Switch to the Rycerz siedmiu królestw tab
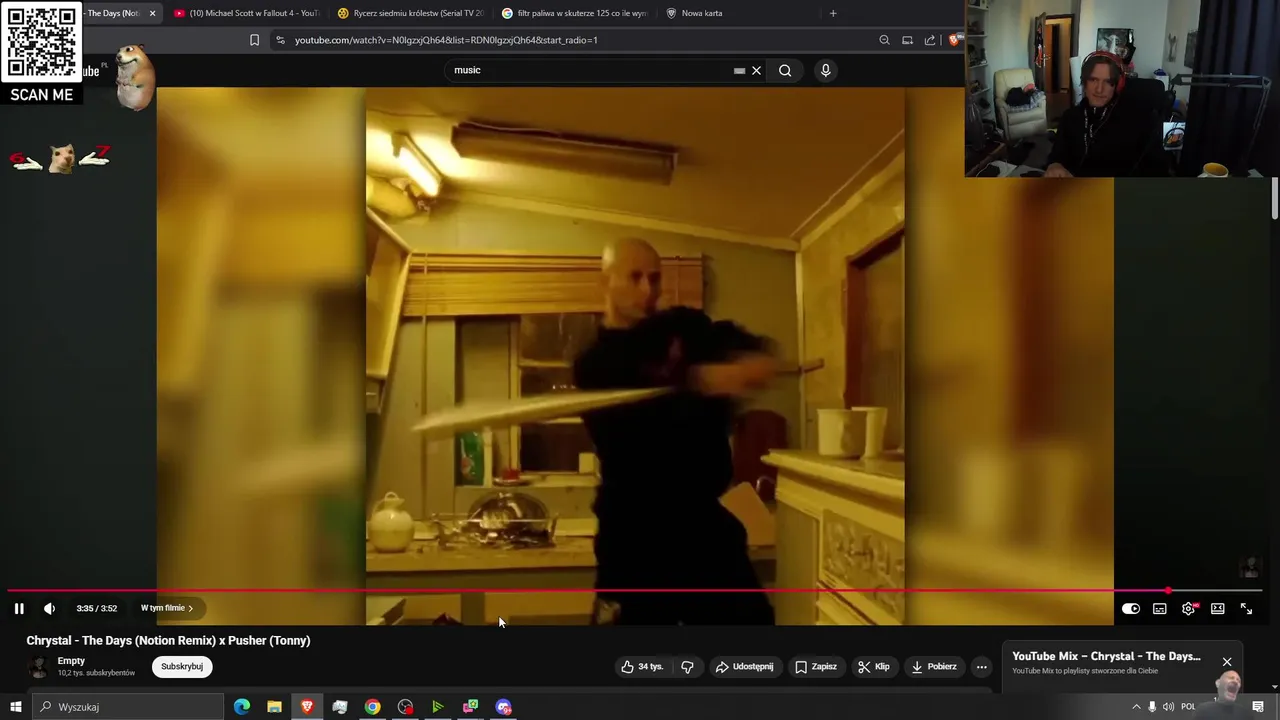This screenshot has width=1280, height=720. pyautogui.click(x=409, y=13)
